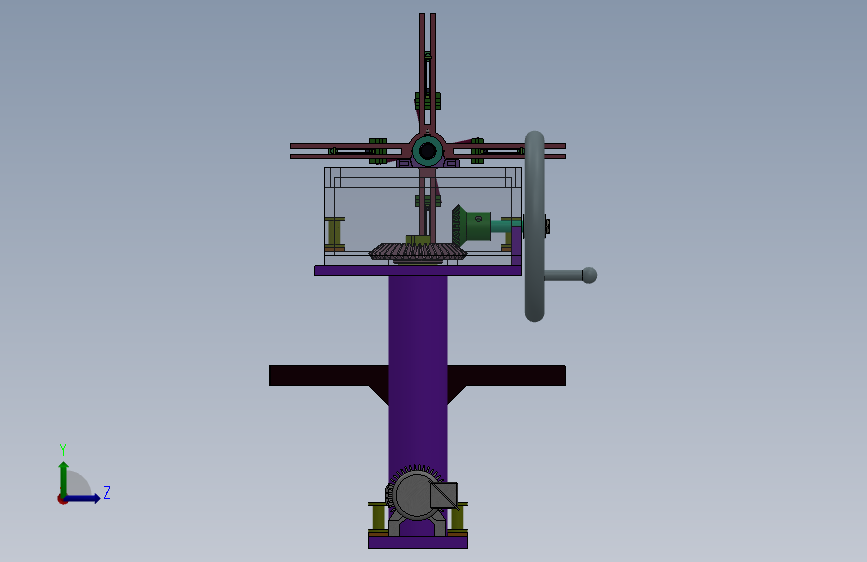Select the black horizontal table plate
The image size is (867, 562).
click(417, 376)
